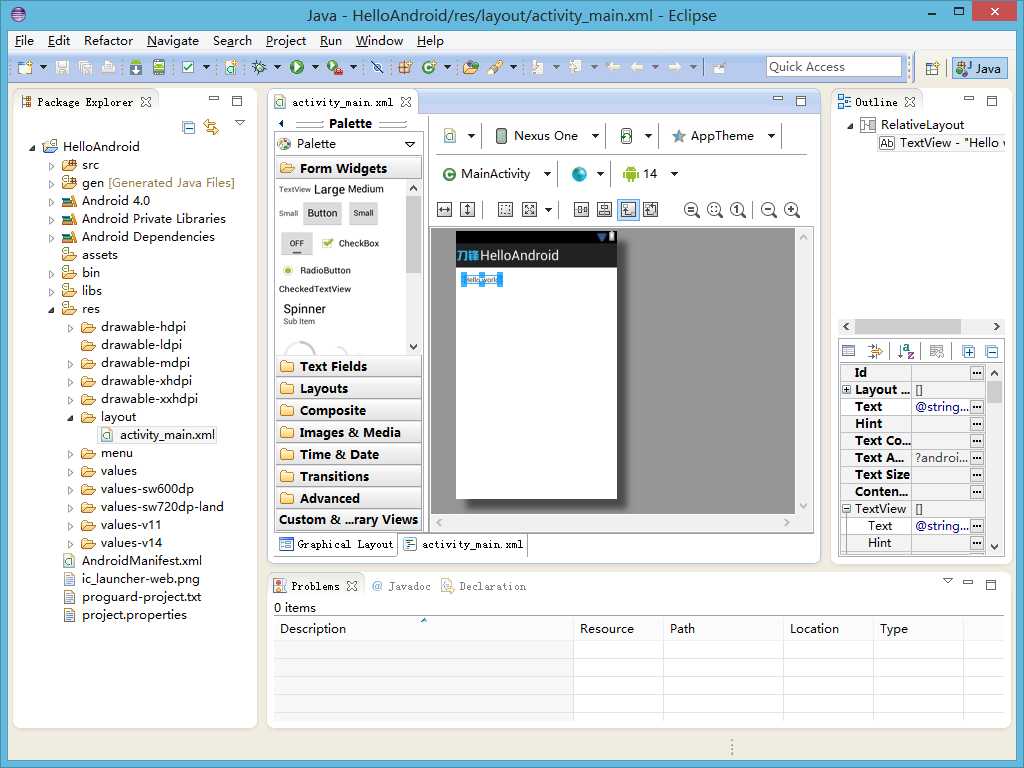
Task: Click the Zoom In magnifier icon
Action: pyautogui.click(x=792, y=210)
